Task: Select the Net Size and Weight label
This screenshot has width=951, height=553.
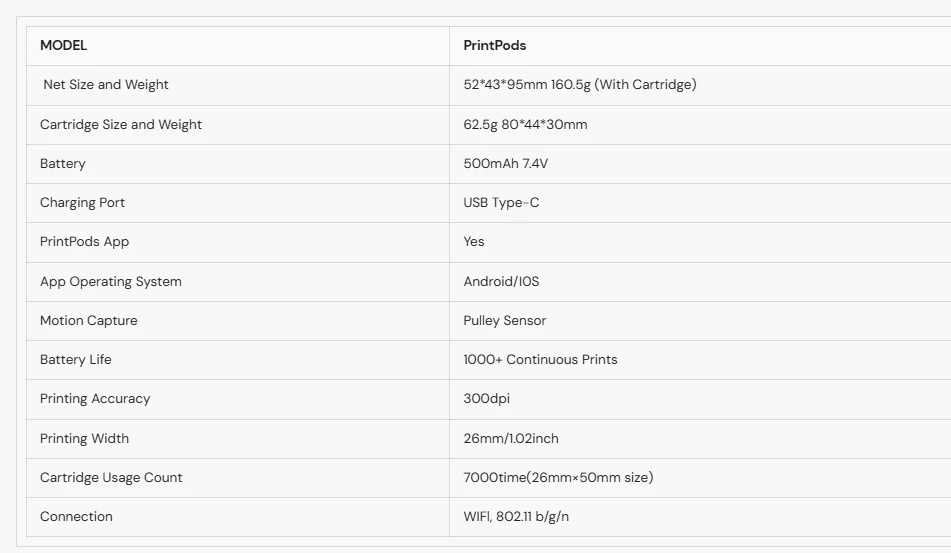Action: coord(106,85)
